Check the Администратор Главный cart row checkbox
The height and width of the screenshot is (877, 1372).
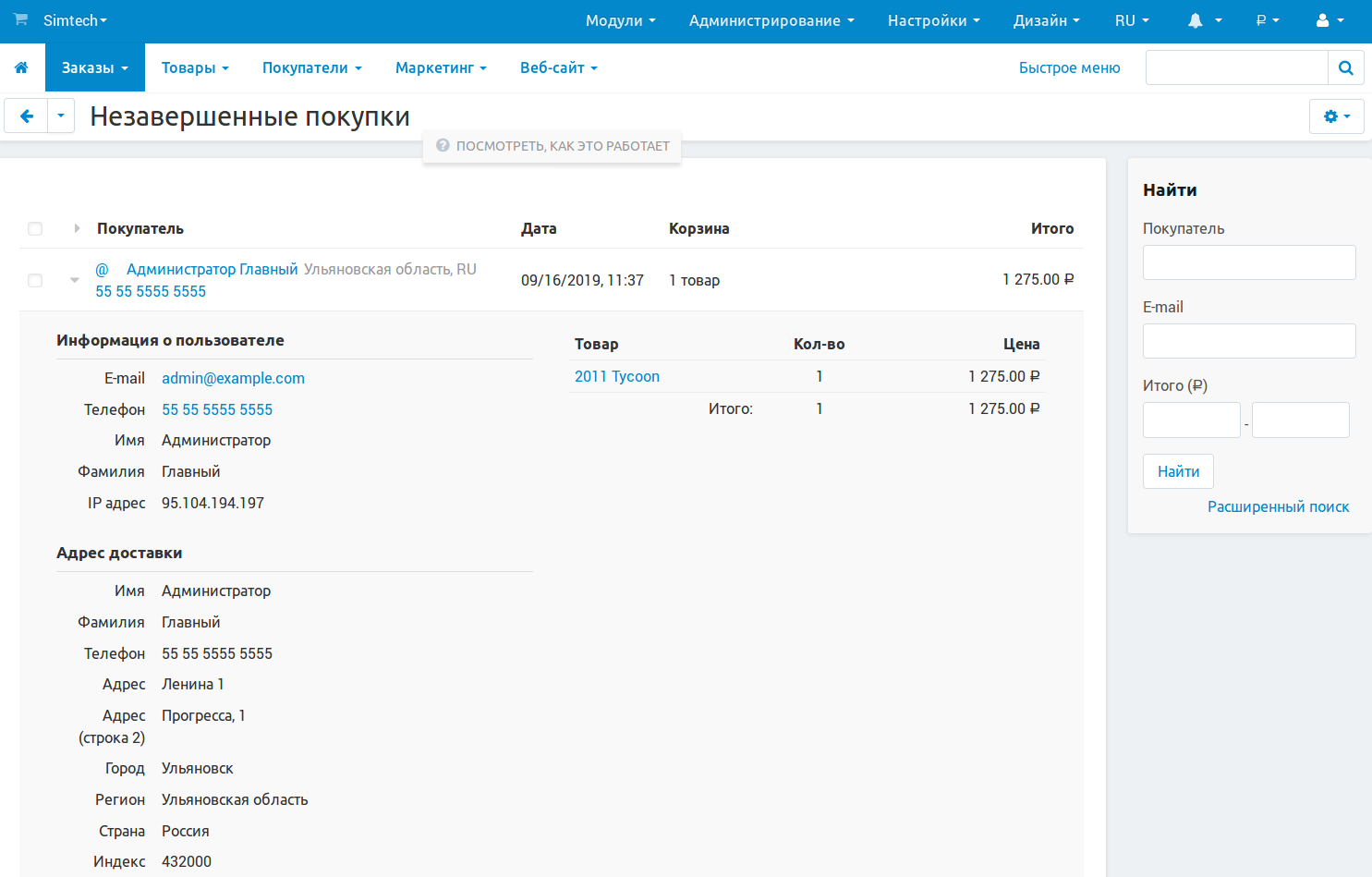tap(35, 280)
